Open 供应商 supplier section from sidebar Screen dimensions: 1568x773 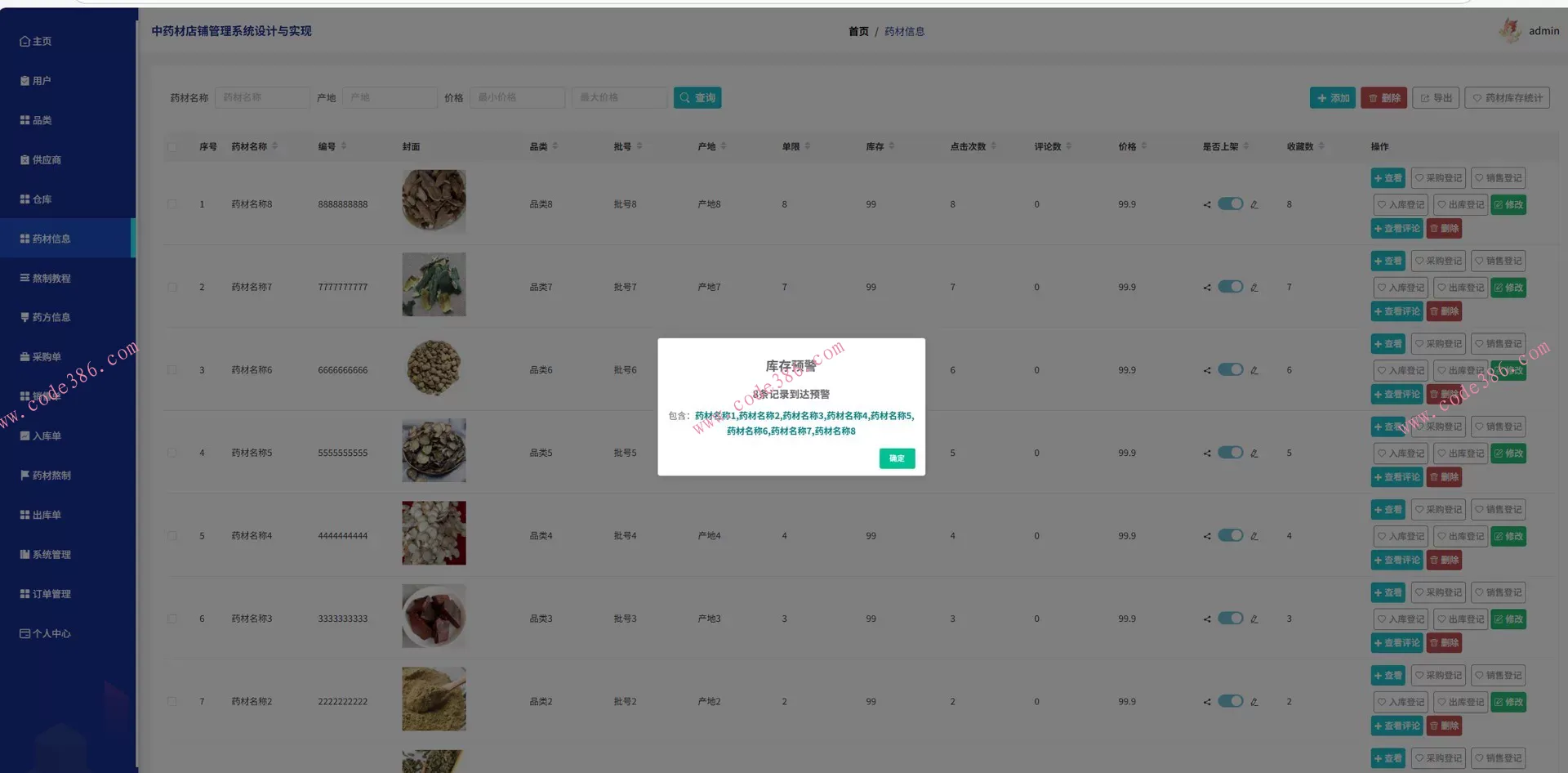coord(24,159)
